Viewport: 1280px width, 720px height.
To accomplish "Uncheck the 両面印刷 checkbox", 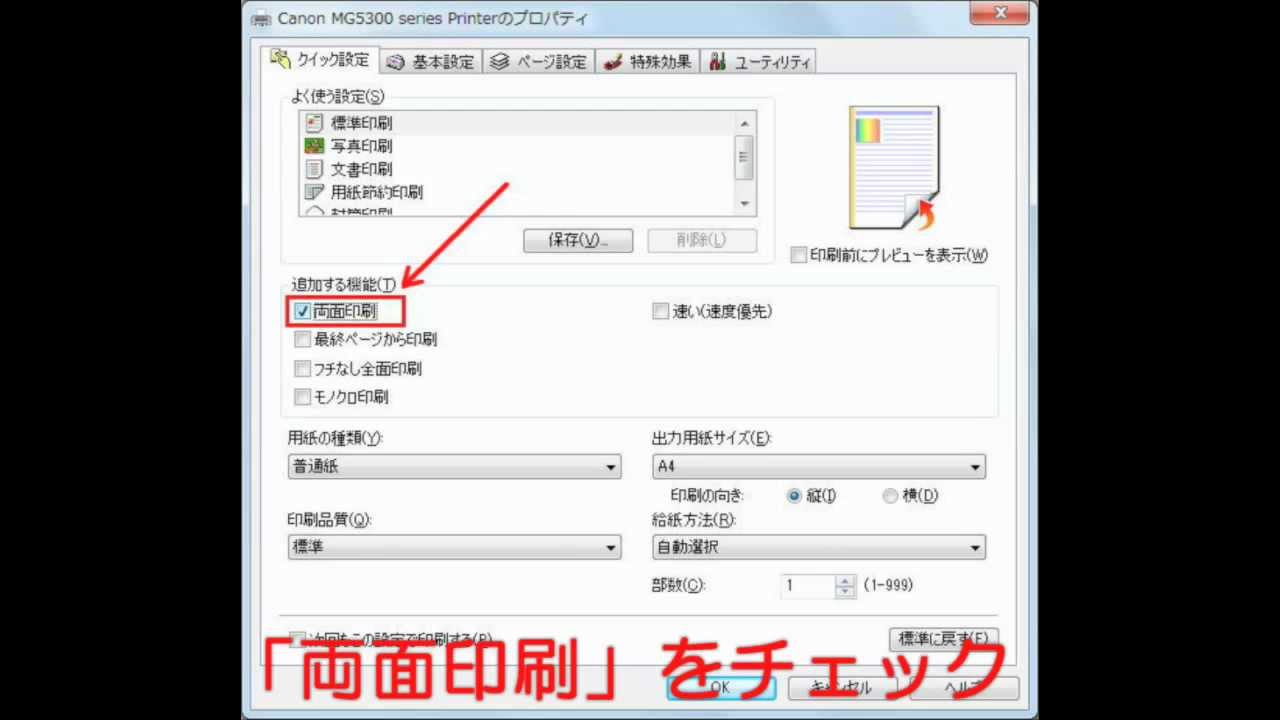I will (302, 311).
